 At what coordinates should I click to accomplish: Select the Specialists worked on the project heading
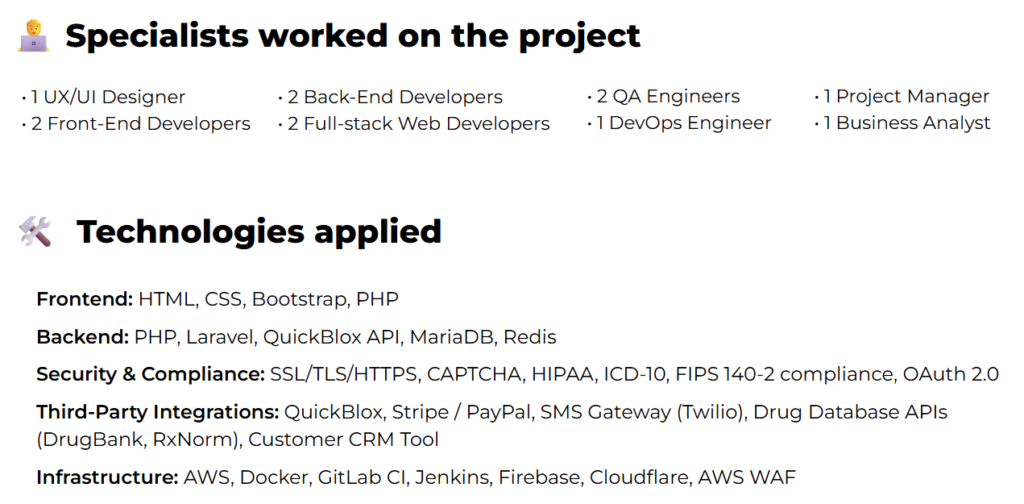coord(353,36)
